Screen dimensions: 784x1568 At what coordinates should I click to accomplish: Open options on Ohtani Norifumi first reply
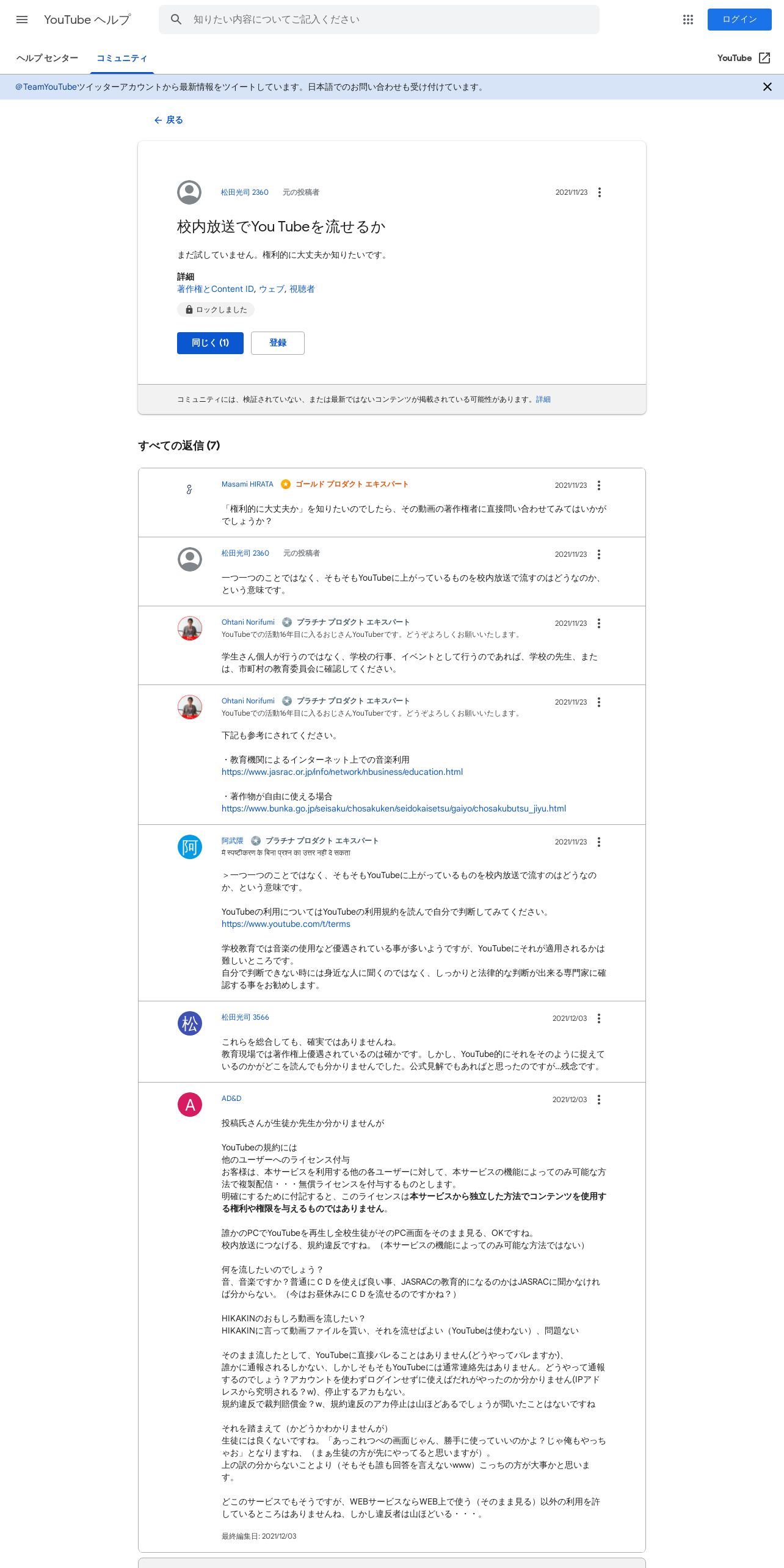click(599, 623)
